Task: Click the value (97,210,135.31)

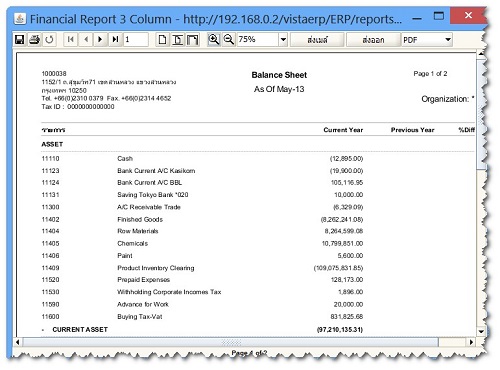Action: [340, 330]
